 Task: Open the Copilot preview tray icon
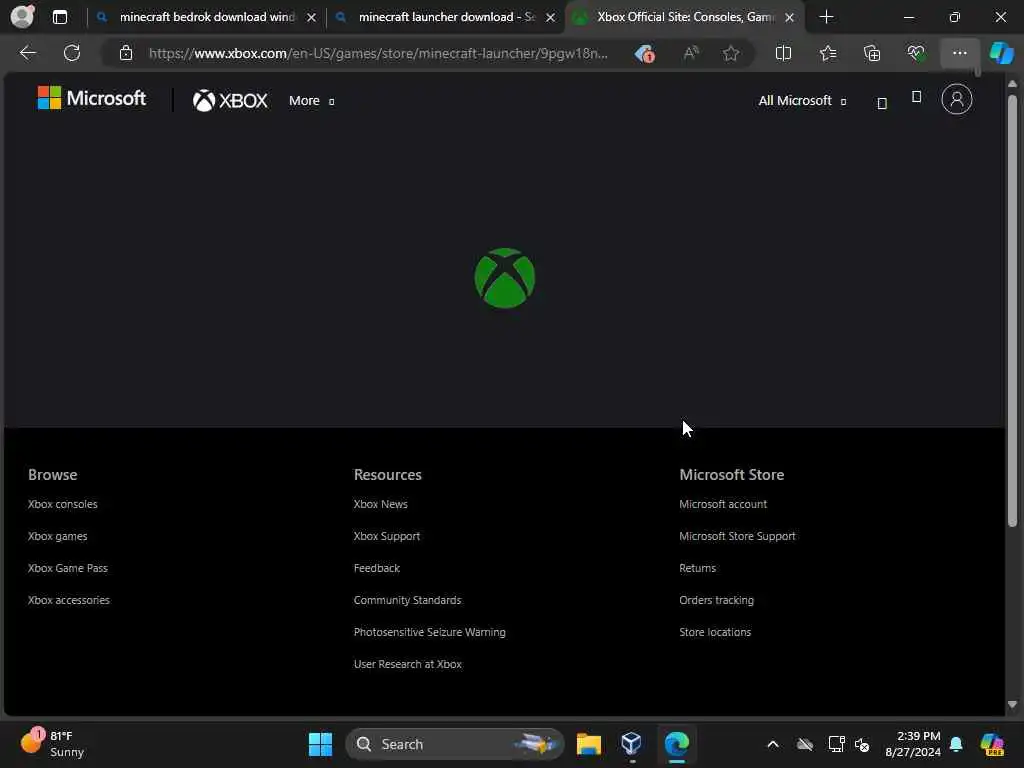(992, 744)
